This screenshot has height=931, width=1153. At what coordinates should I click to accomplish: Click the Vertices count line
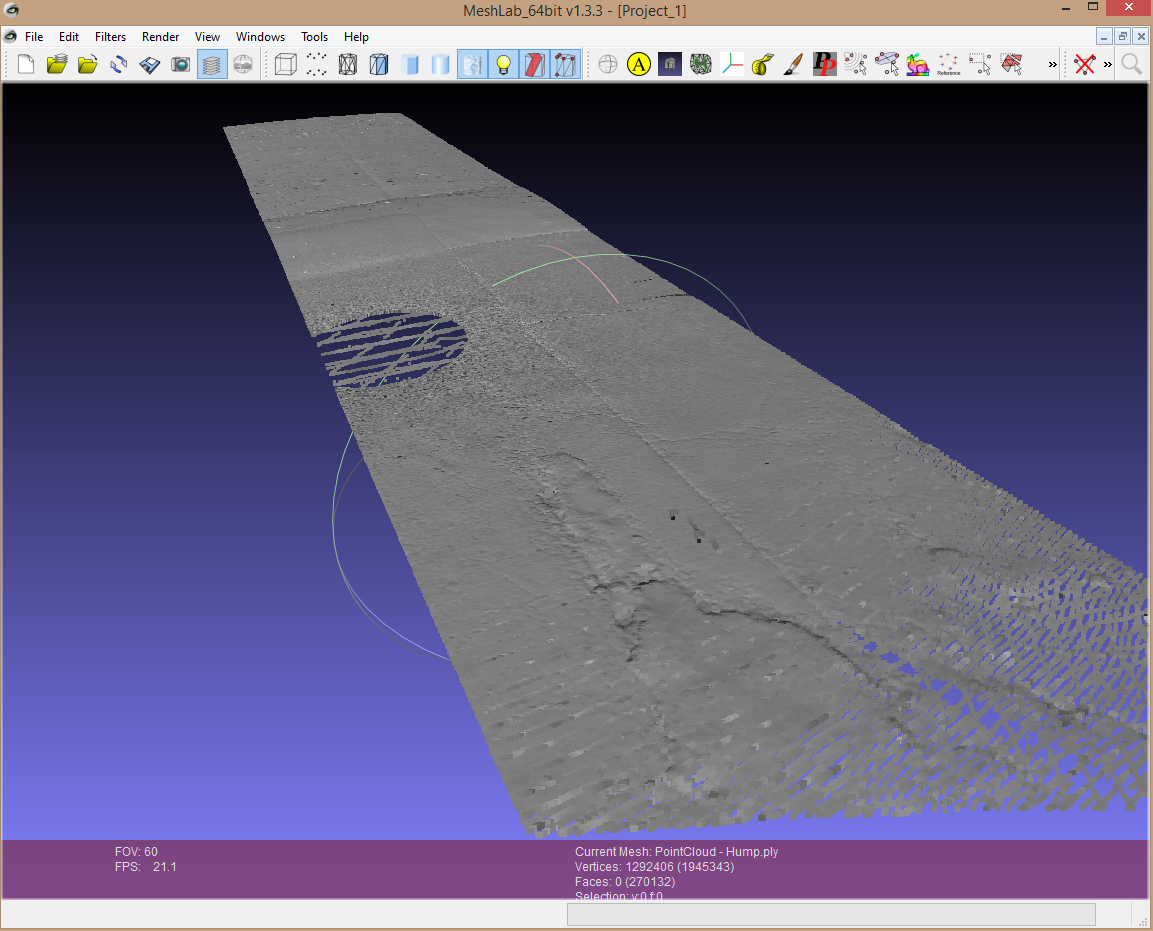click(x=654, y=867)
